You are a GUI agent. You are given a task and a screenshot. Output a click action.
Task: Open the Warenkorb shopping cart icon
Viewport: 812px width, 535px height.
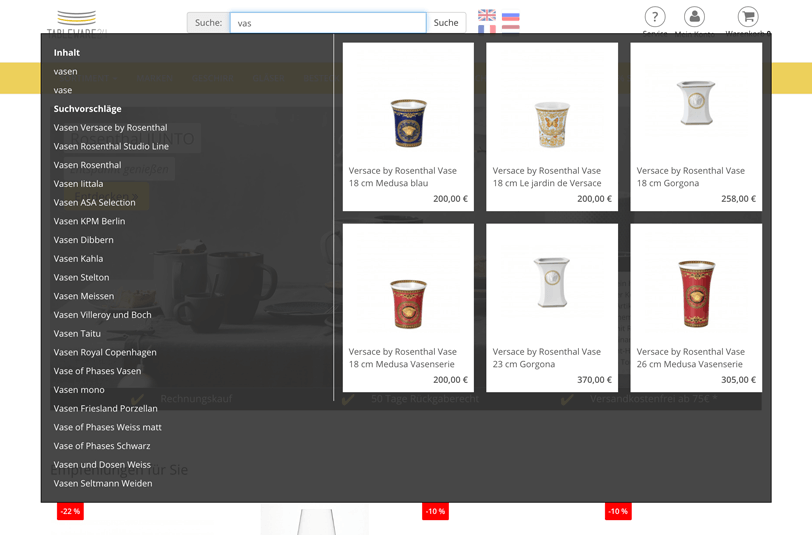[748, 17]
